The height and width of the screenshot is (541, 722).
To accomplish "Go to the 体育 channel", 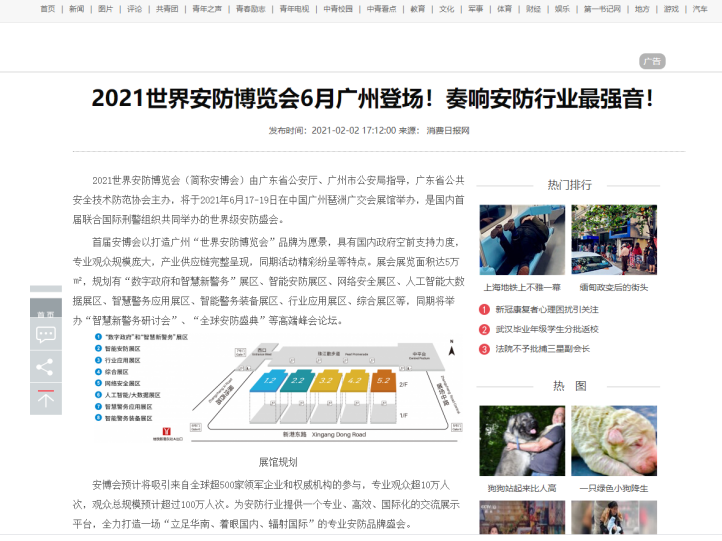I will click(505, 9).
